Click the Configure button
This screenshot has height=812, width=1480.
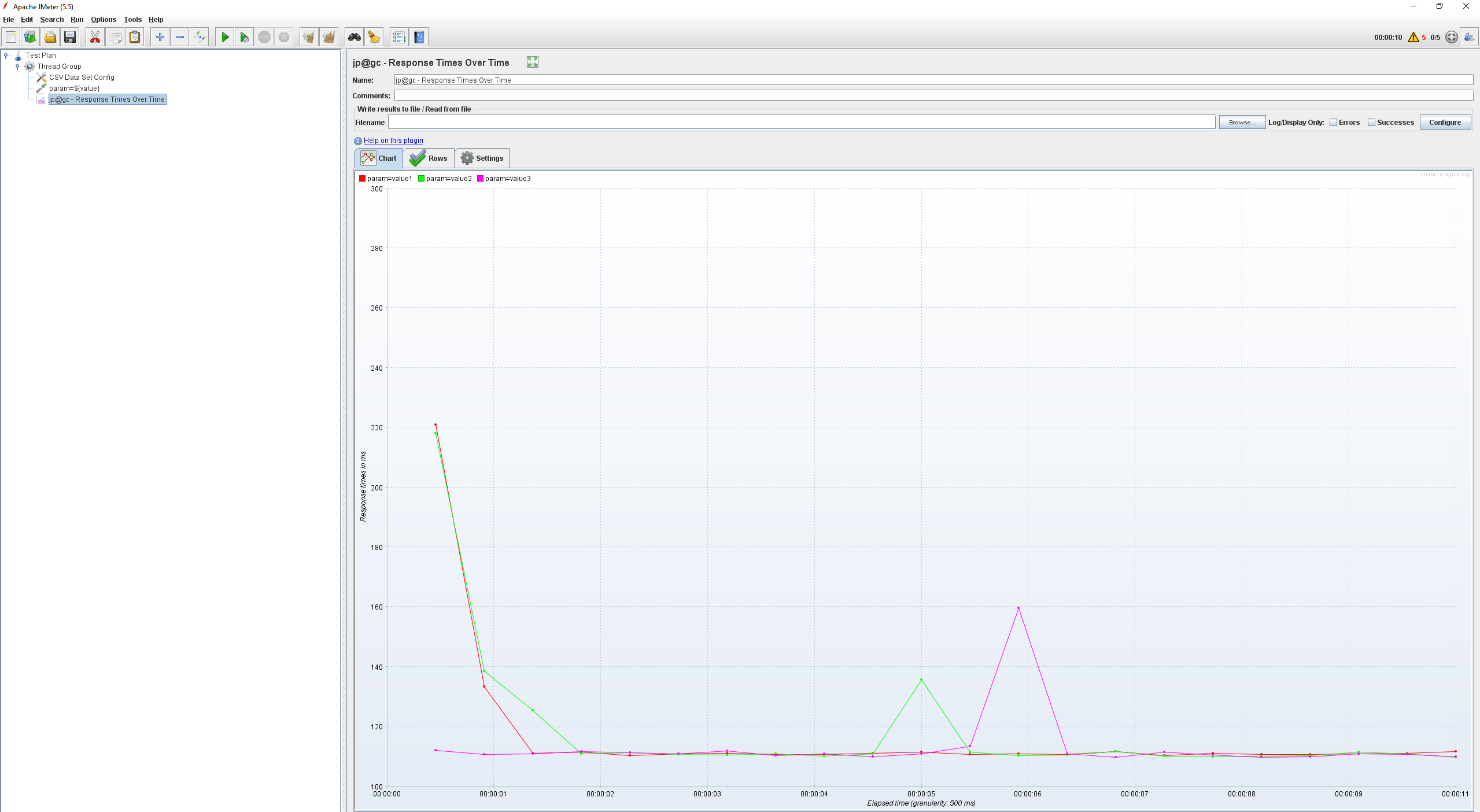click(x=1444, y=123)
